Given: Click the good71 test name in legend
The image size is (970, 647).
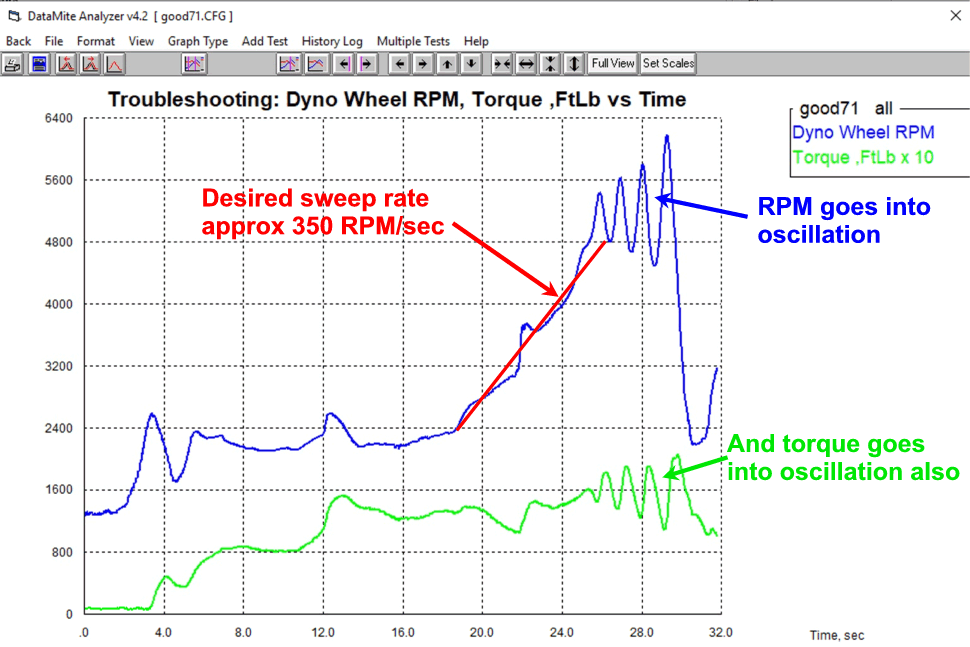Looking at the screenshot, I should point(829,109).
